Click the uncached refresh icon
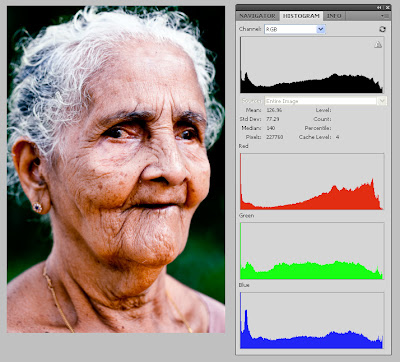 click(x=382, y=29)
